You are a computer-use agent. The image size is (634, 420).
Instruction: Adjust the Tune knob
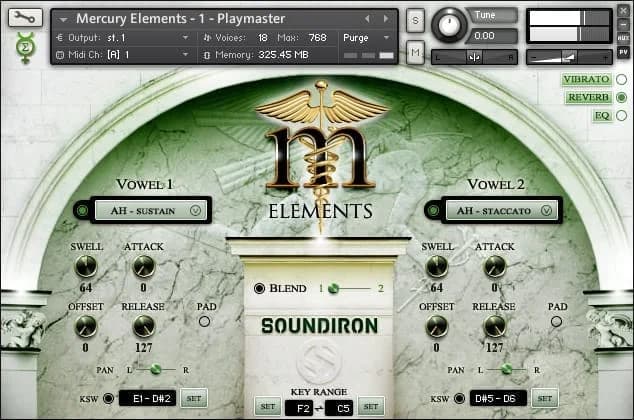[x=448, y=25]
